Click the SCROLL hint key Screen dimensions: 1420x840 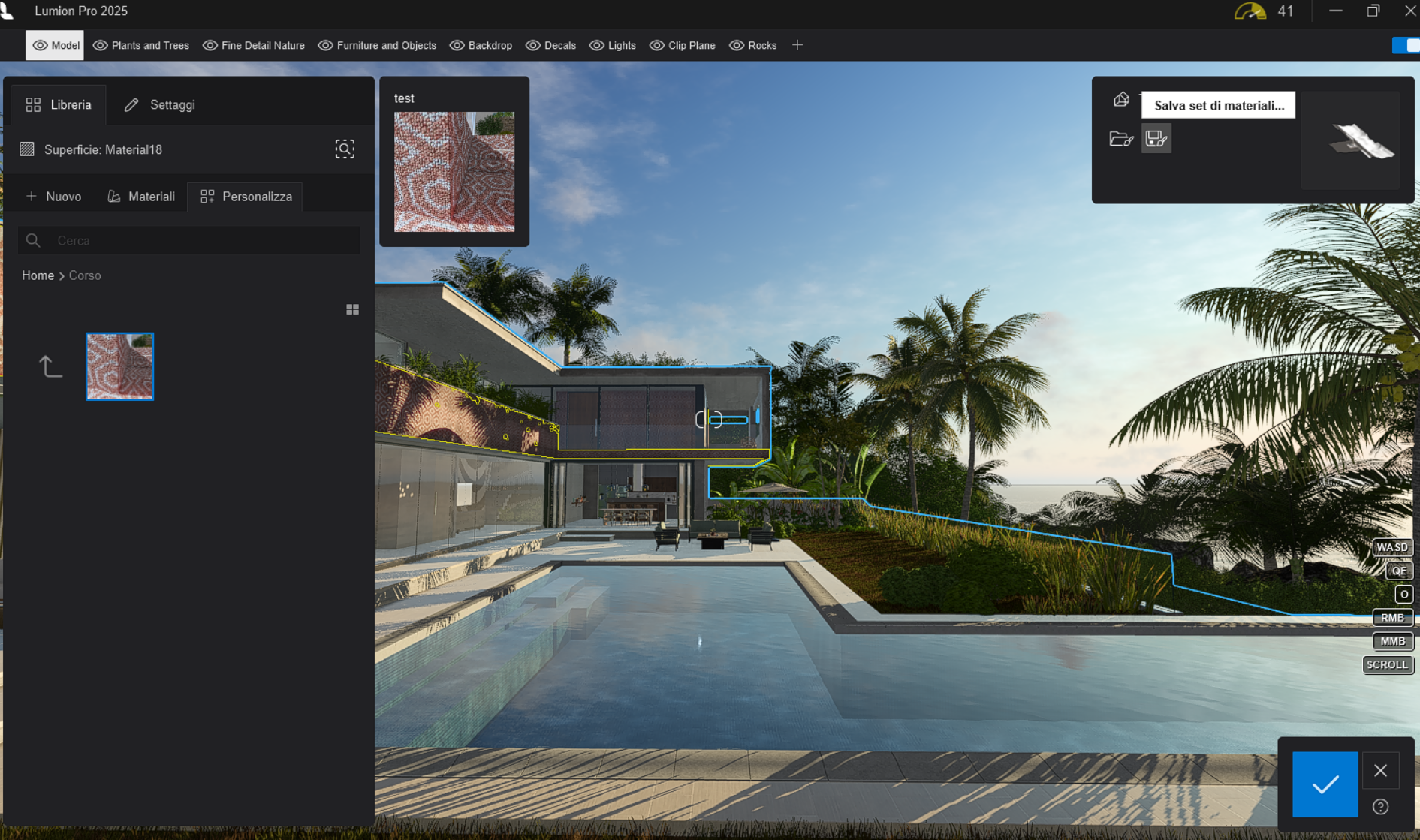point(1387,664)
